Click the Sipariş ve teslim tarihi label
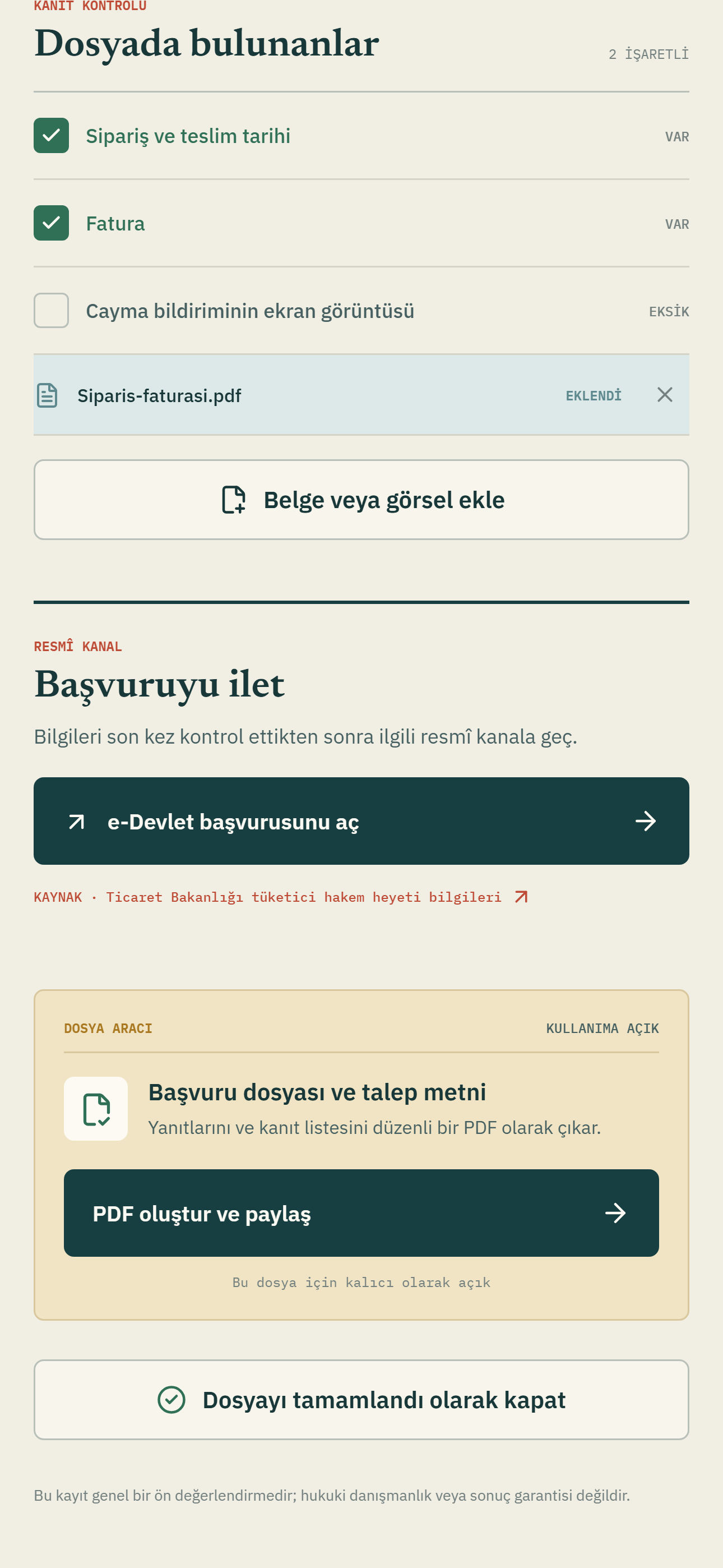 click(188, 136)
